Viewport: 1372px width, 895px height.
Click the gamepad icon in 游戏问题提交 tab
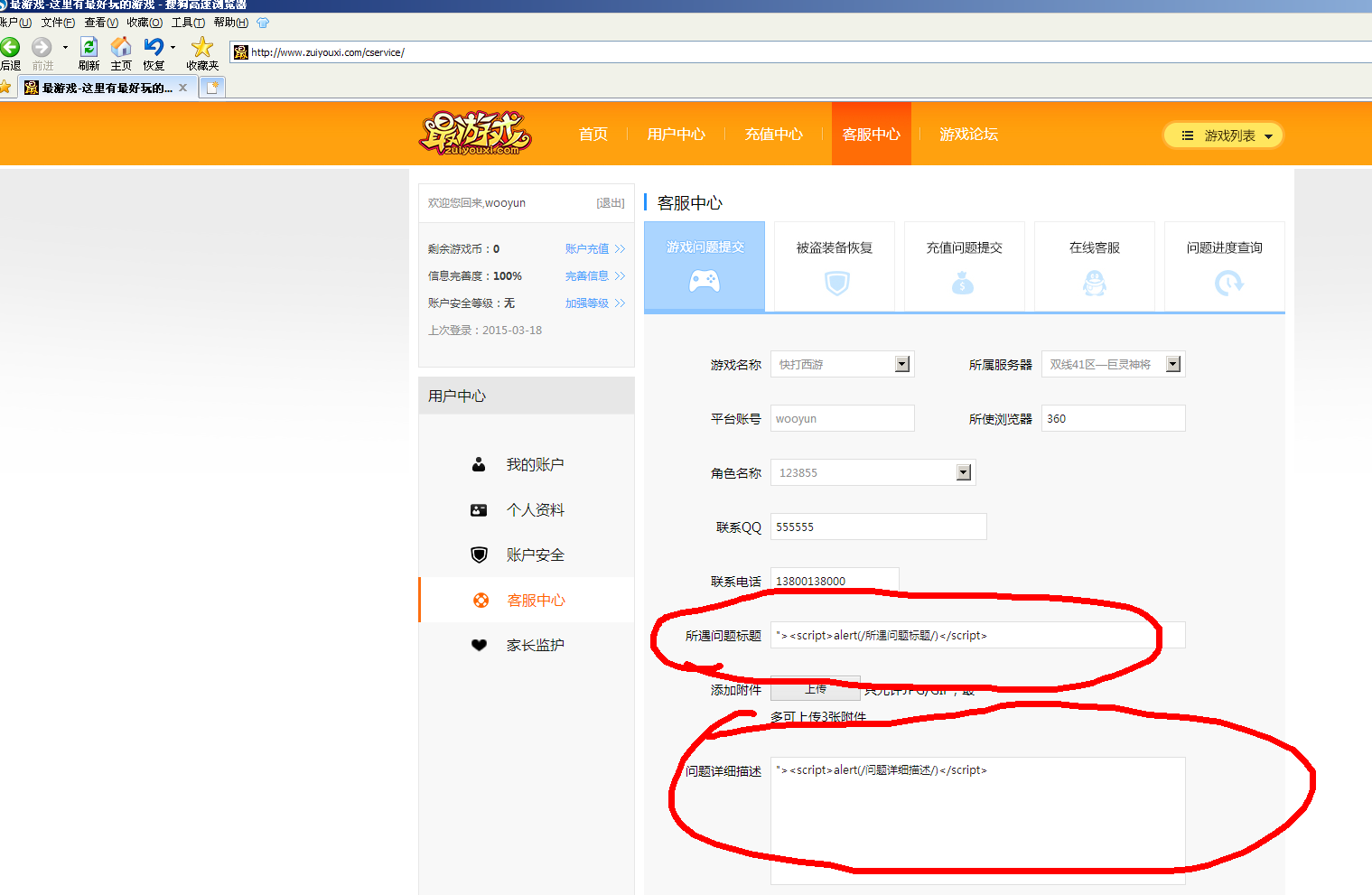[705, 282]
